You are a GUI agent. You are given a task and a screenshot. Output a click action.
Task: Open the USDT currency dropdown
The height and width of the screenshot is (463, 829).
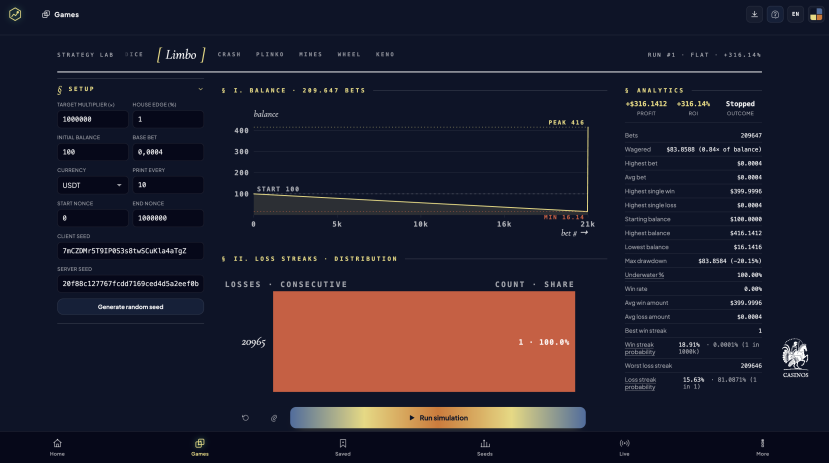pyautogui.click(x=93, y=185)
